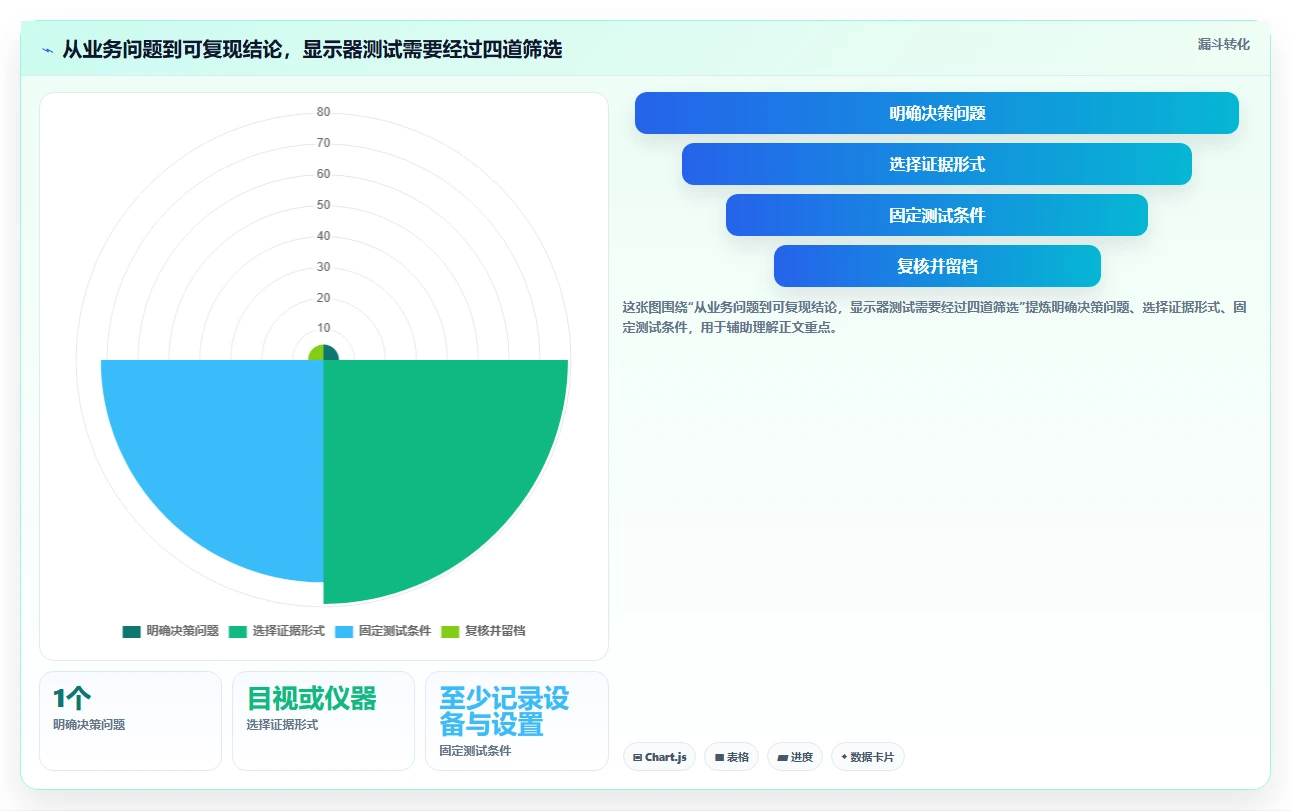This screenshot has width=1291, height=811.
Task: Click the 明确决策问题 legend label
Action: (x=183, y=631)
